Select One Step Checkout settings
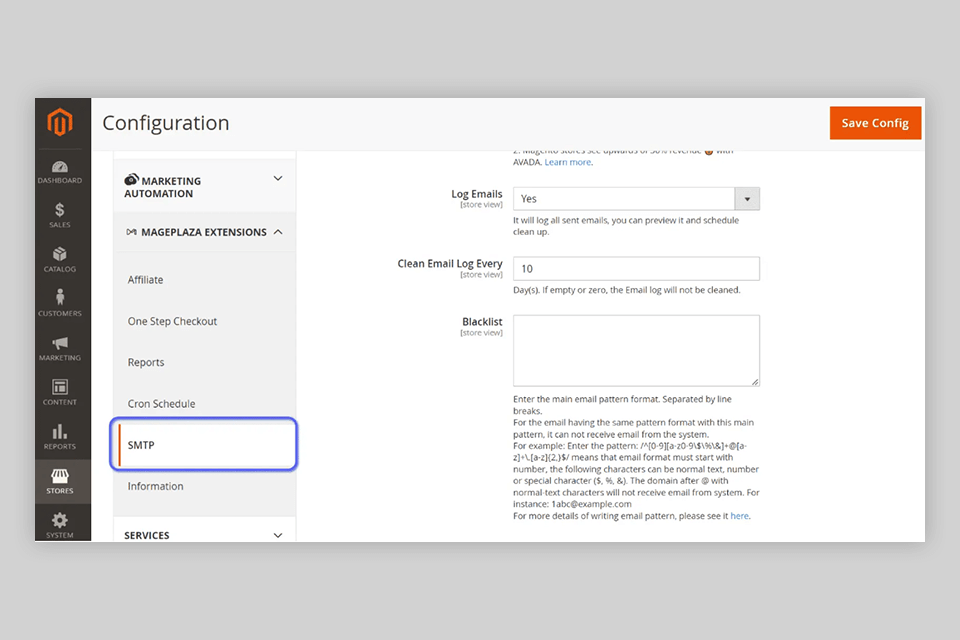960x640 pixels. (172, 322)
